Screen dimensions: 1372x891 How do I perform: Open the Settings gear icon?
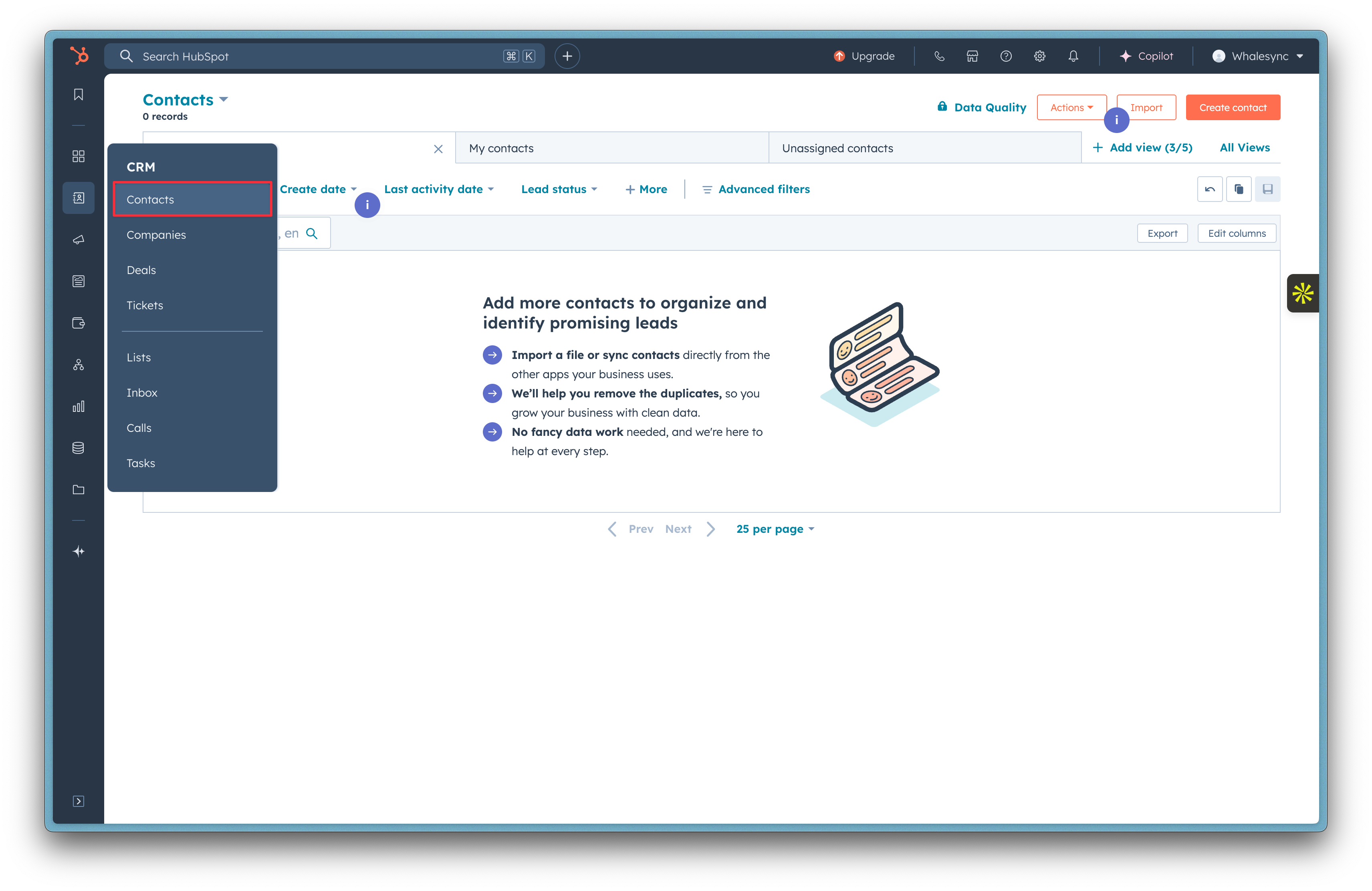(x=1039, y=56)
